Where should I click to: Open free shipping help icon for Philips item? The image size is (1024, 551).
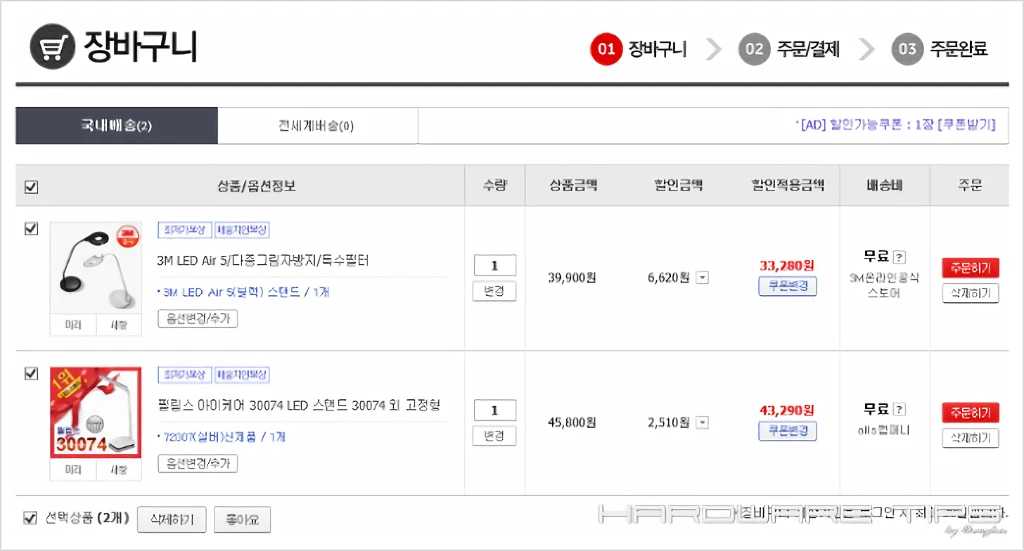pos(899,409)
